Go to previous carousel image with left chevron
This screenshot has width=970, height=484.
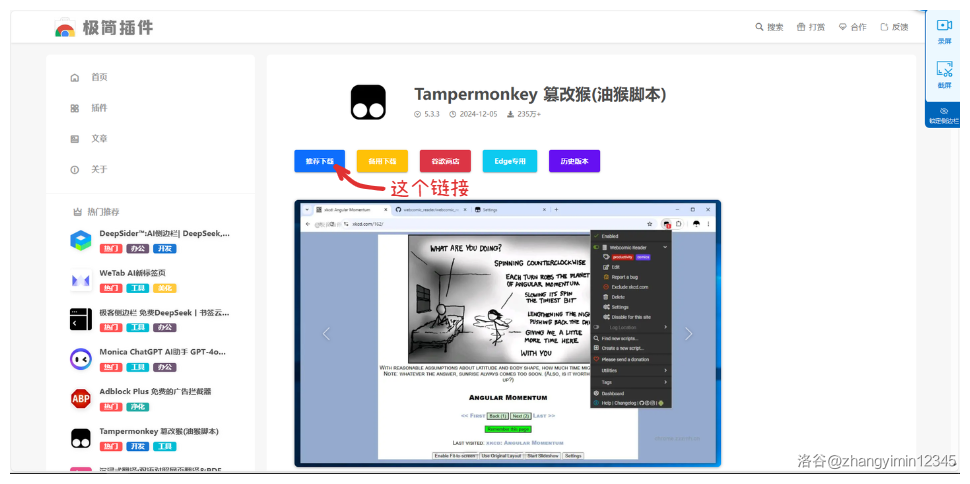tap(326, 334)
